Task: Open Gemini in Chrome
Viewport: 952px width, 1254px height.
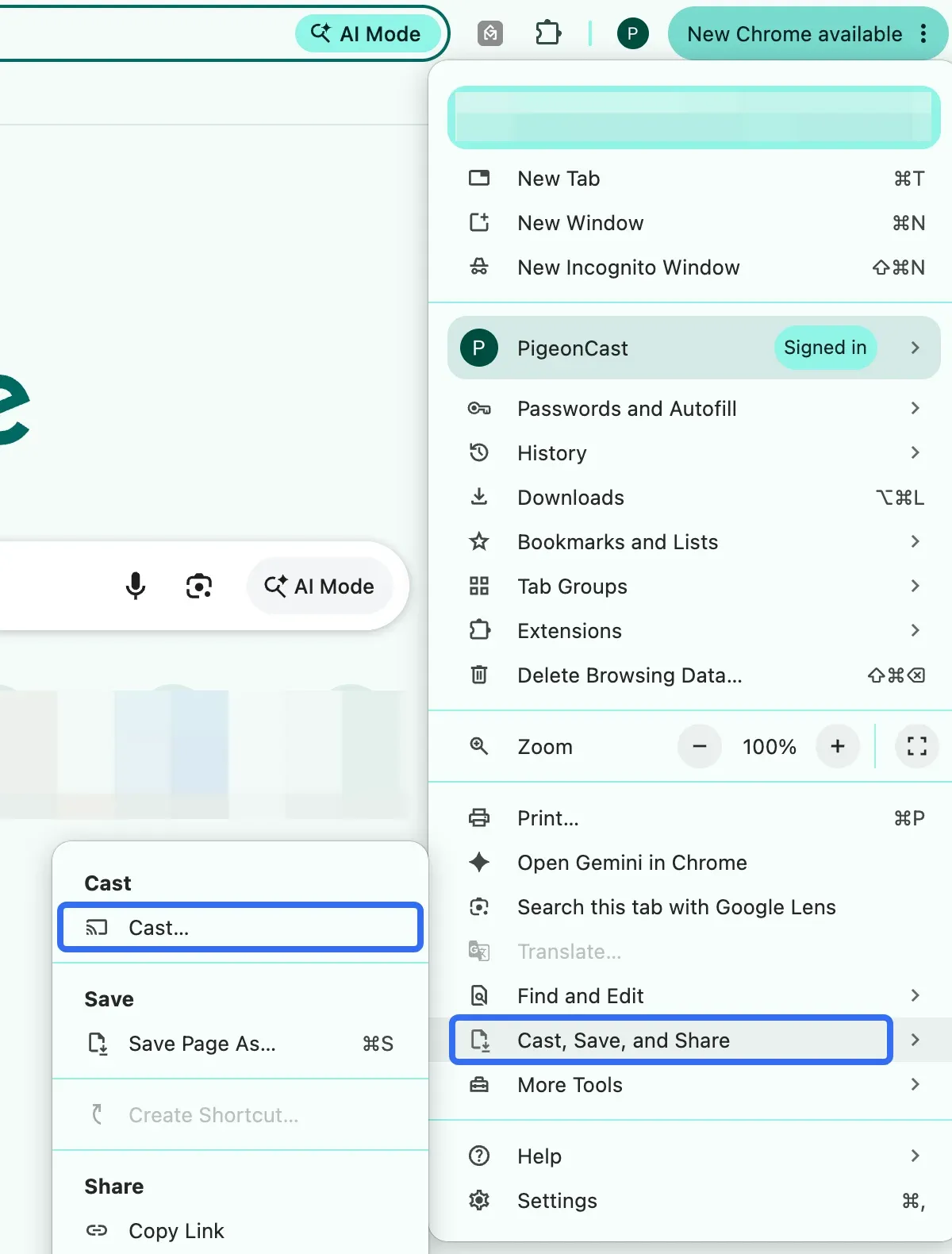Action: click(x=690, y=863)
